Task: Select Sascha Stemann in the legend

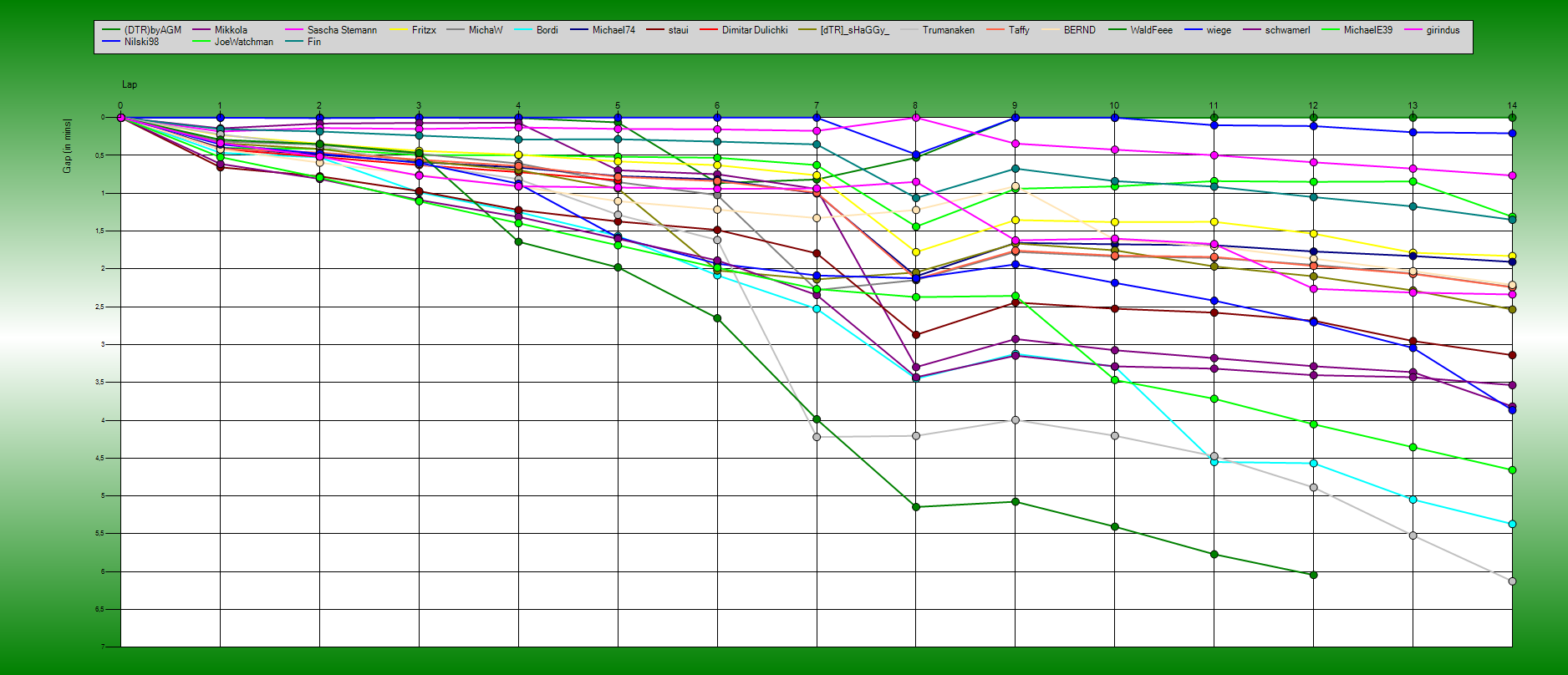Action: tap(341, 30)
